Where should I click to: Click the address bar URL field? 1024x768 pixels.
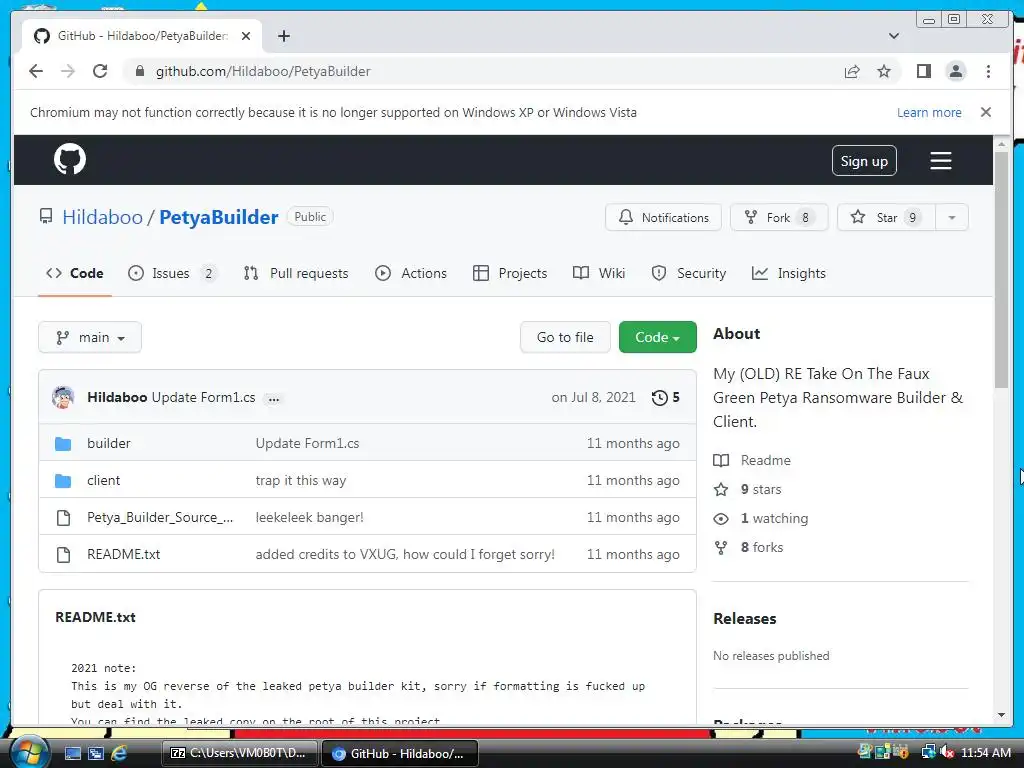[483, 71]
